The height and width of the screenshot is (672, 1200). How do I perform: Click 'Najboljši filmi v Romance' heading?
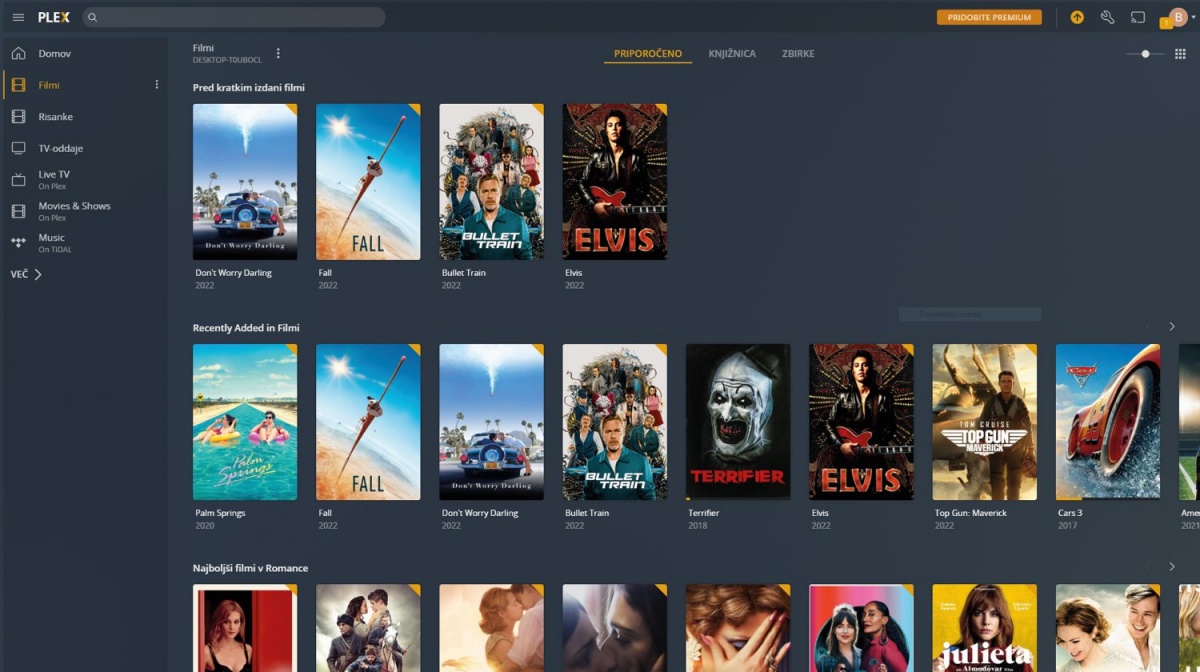[250, 568]
